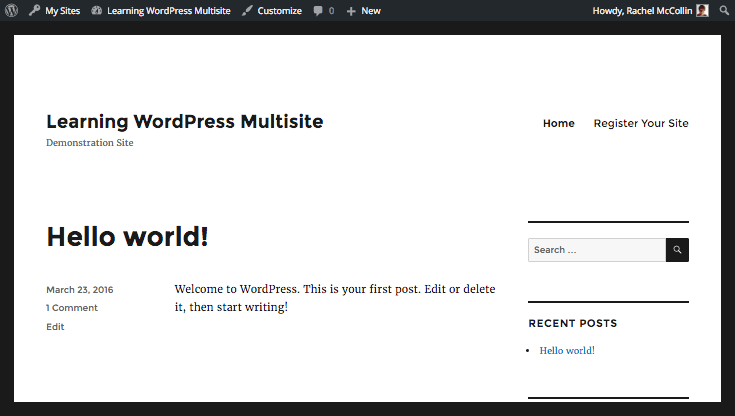Click the Edit post link

point(55,326)
